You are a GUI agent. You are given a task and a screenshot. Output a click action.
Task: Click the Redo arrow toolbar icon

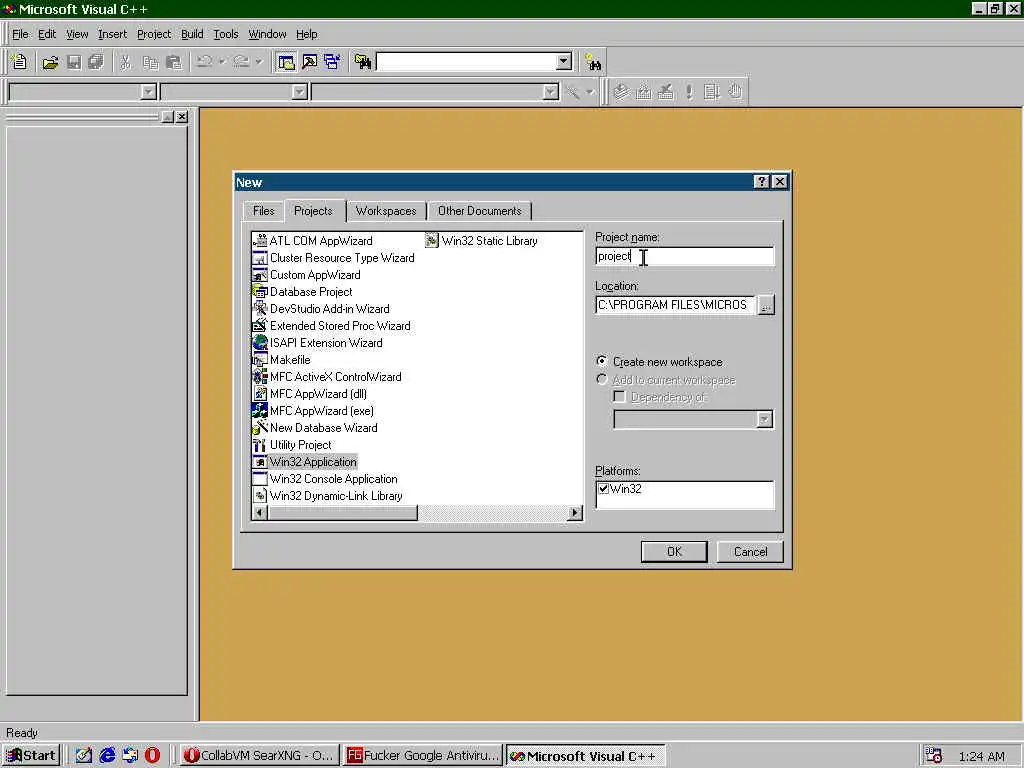pyautogui.click(x=241, y=62)
